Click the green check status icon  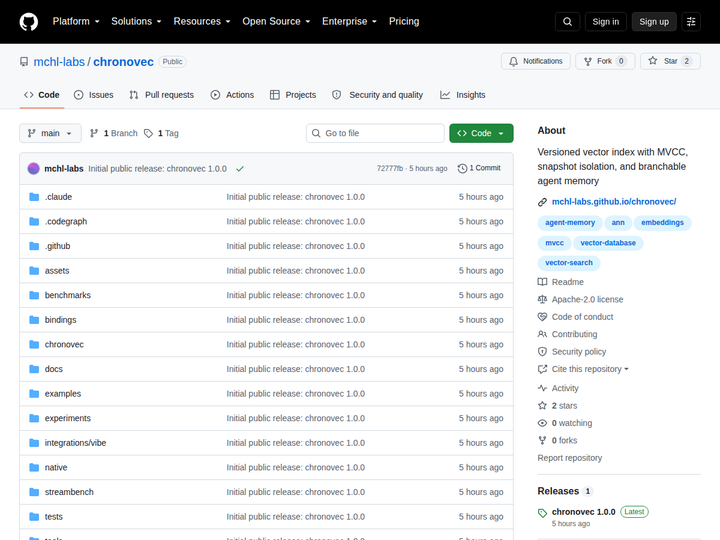[240, 169]
